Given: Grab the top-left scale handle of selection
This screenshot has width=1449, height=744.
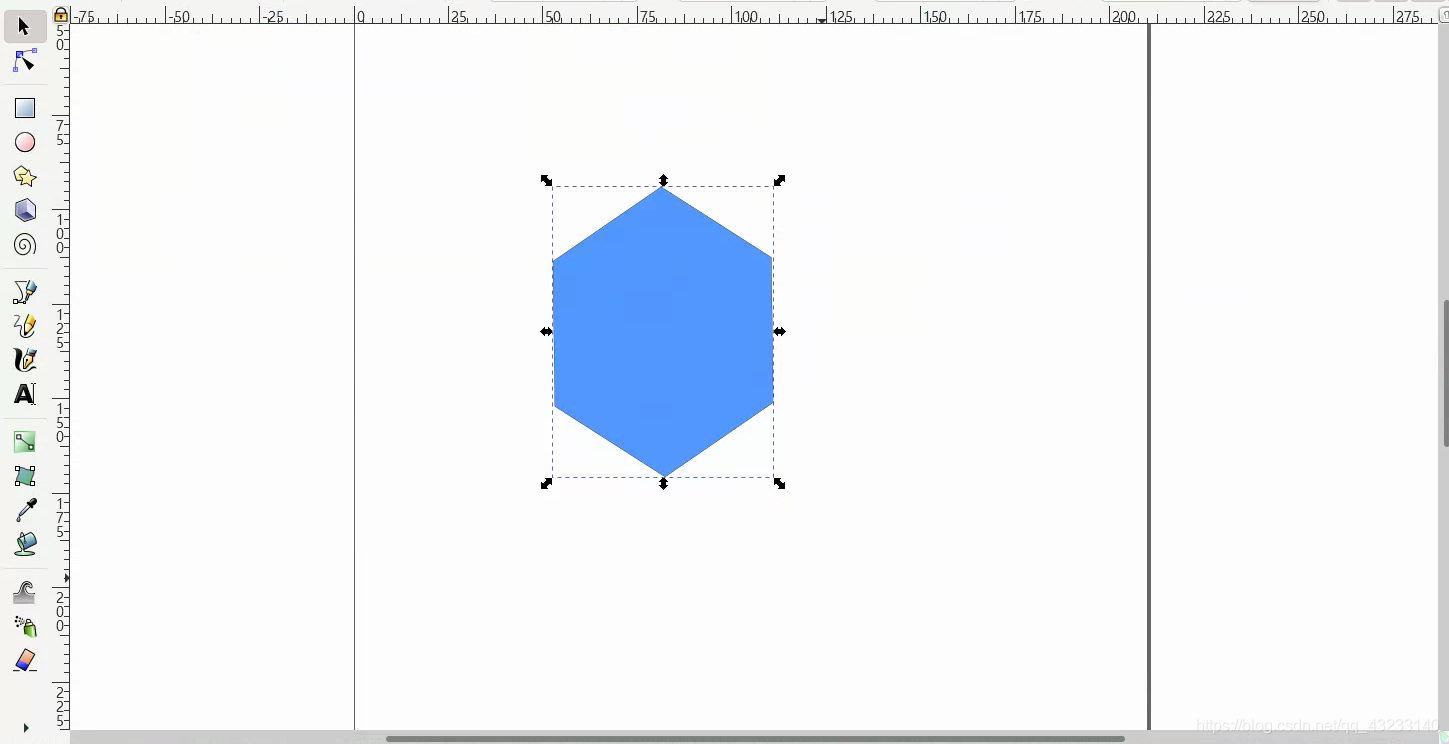Looking at the screenshot, I should 546,180.
